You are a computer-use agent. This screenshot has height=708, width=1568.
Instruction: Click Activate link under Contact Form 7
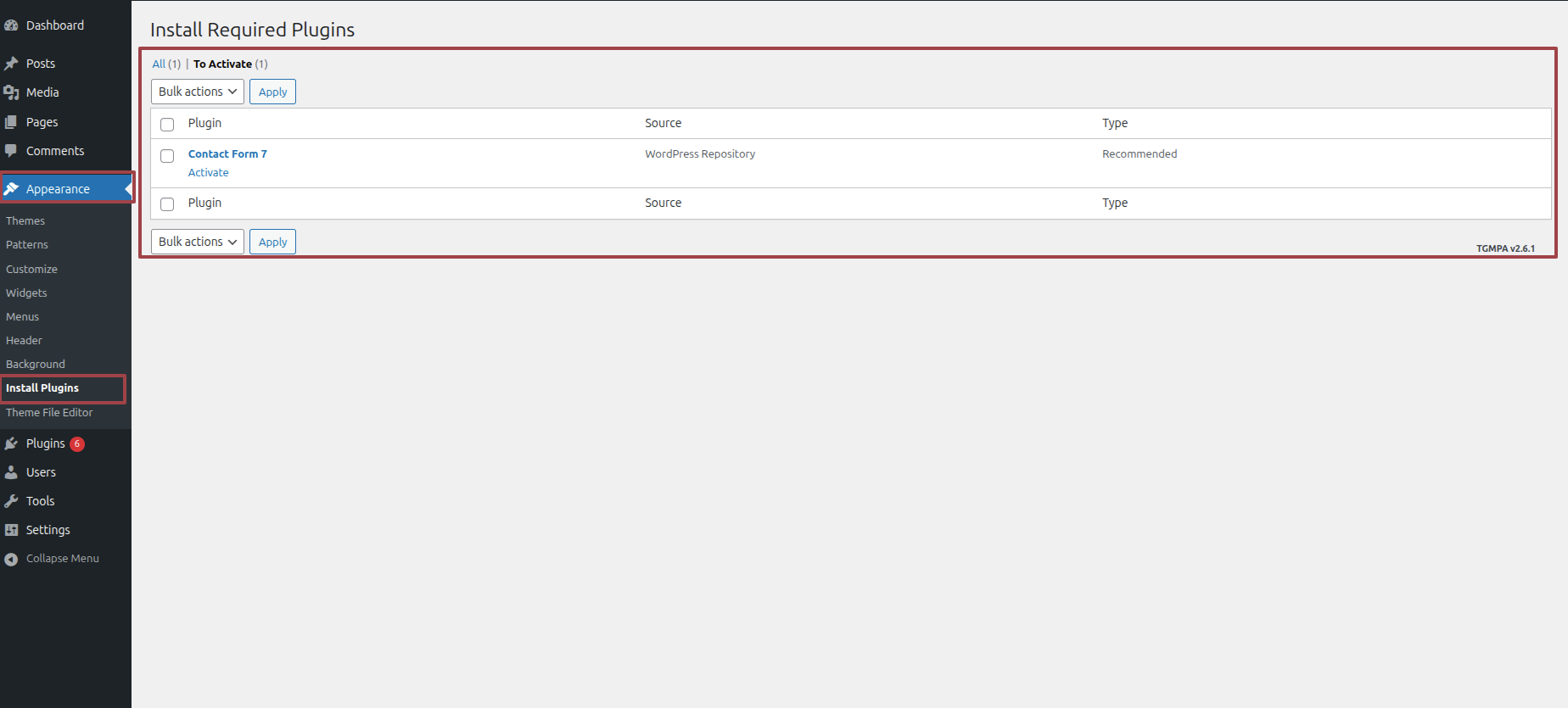[208, 173]
